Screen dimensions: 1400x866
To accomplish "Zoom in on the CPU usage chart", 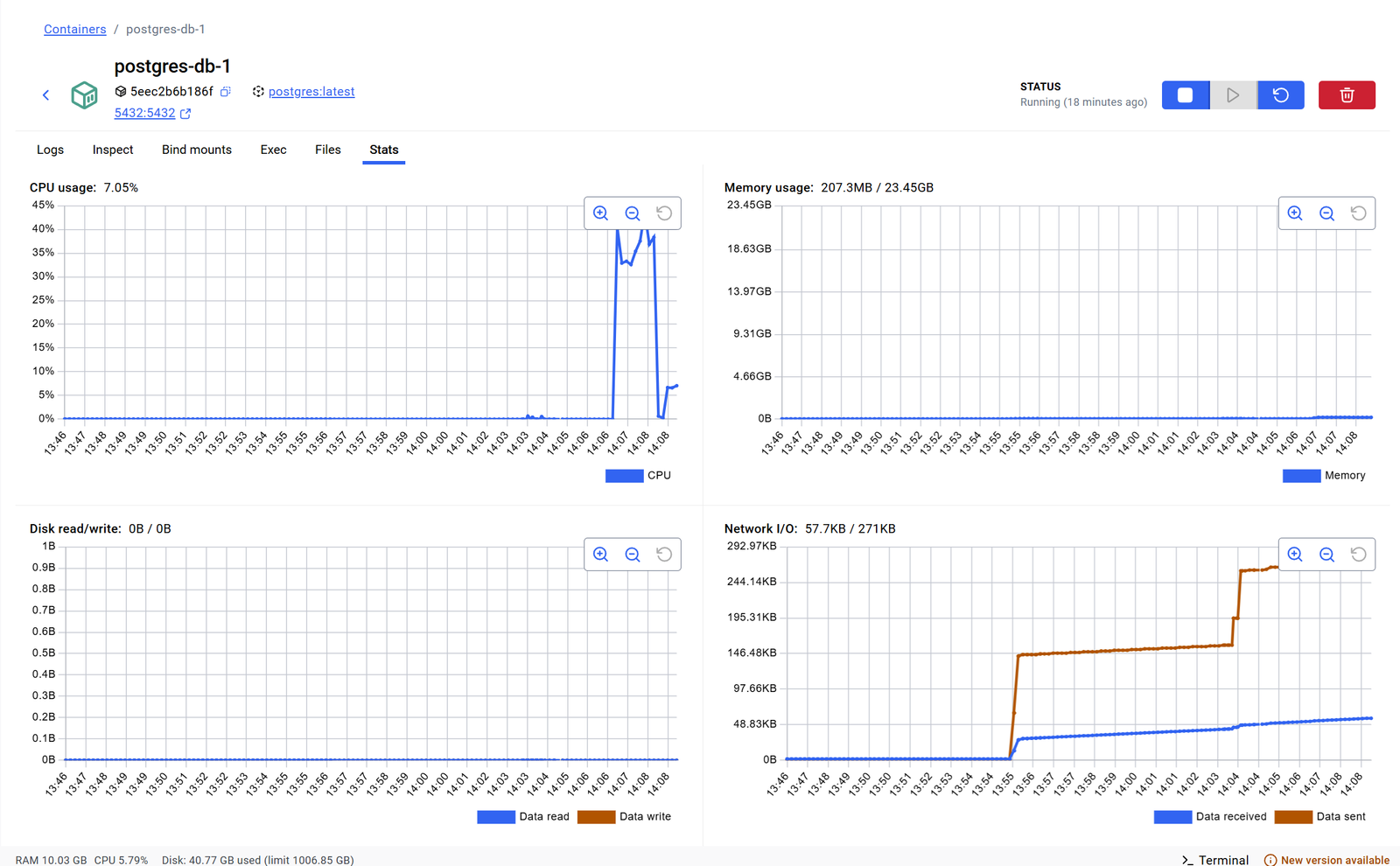I will (601, 213).
